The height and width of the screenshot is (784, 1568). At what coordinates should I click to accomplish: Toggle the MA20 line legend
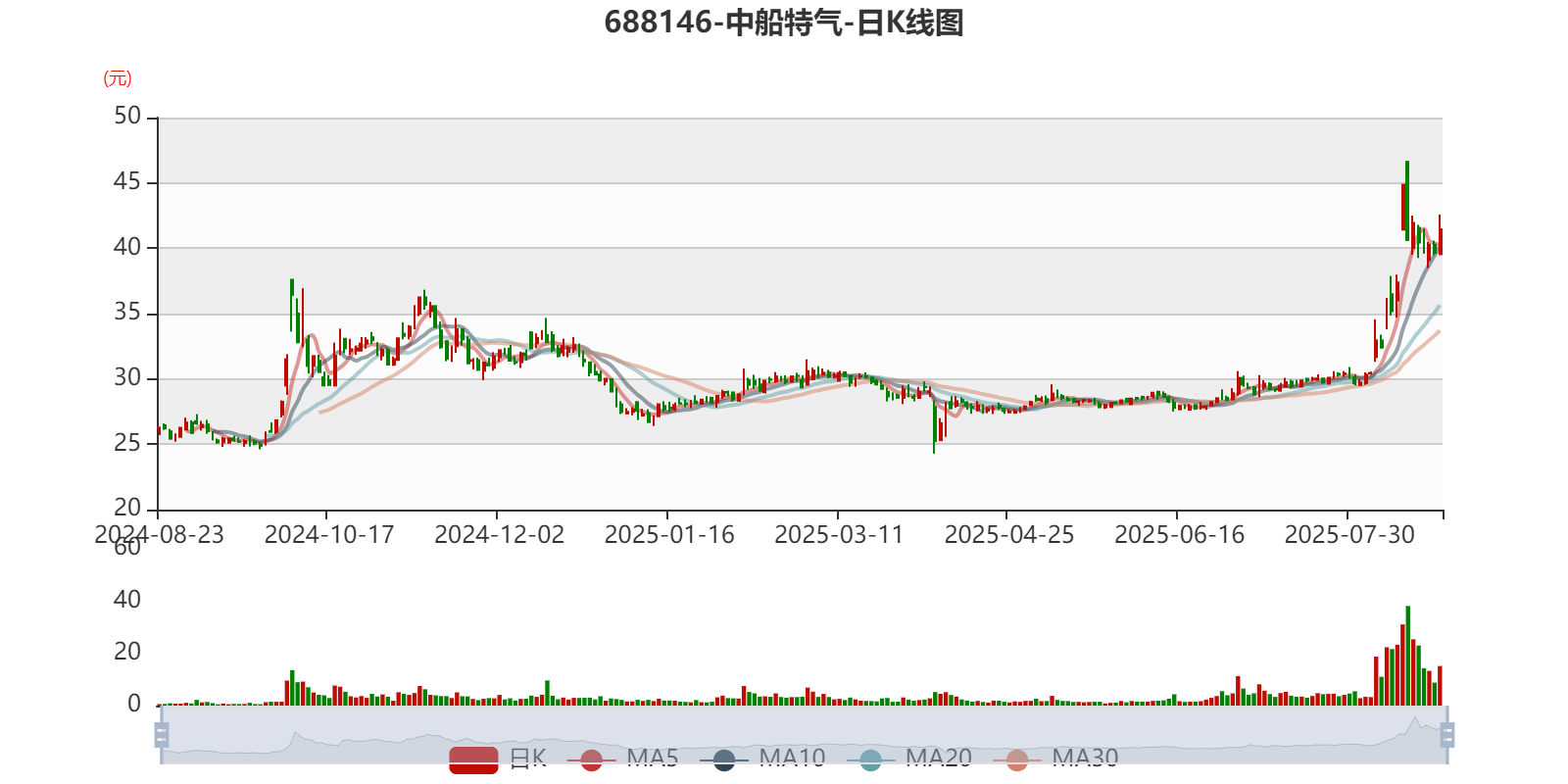point(908,759)
